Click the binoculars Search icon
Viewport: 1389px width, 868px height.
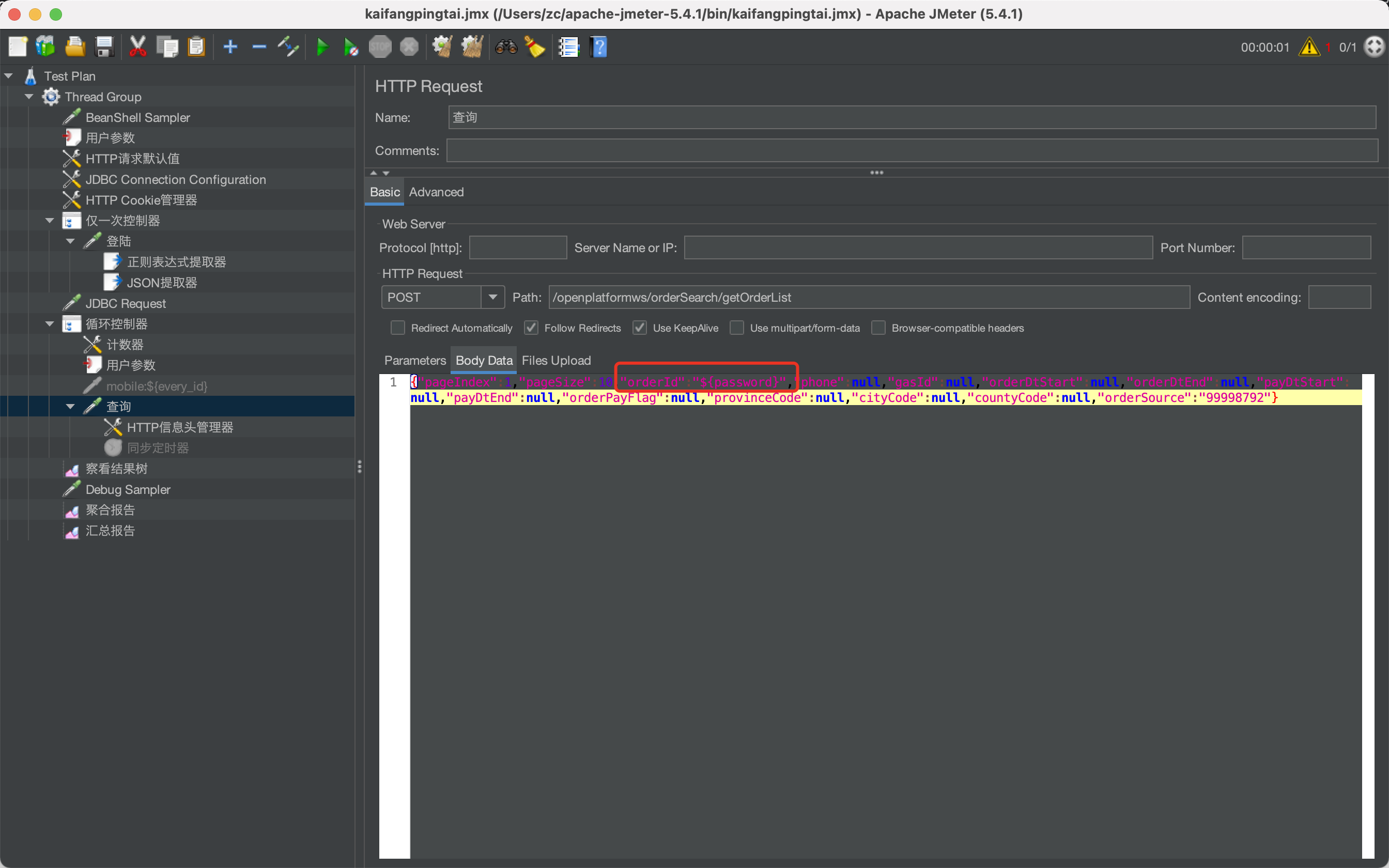click(506, 47)
